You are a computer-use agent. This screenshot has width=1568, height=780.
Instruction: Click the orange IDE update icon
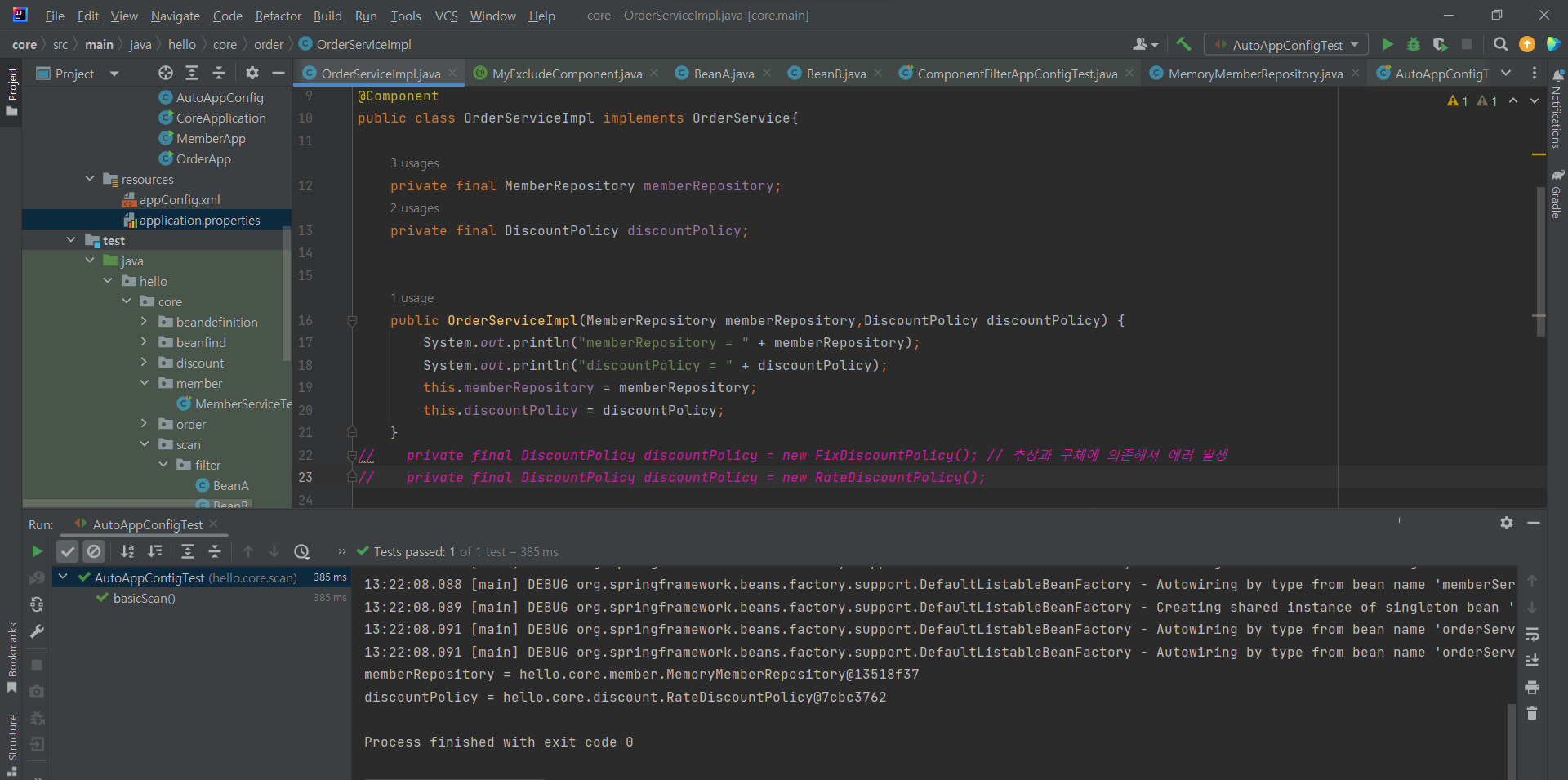(1526, 44)
